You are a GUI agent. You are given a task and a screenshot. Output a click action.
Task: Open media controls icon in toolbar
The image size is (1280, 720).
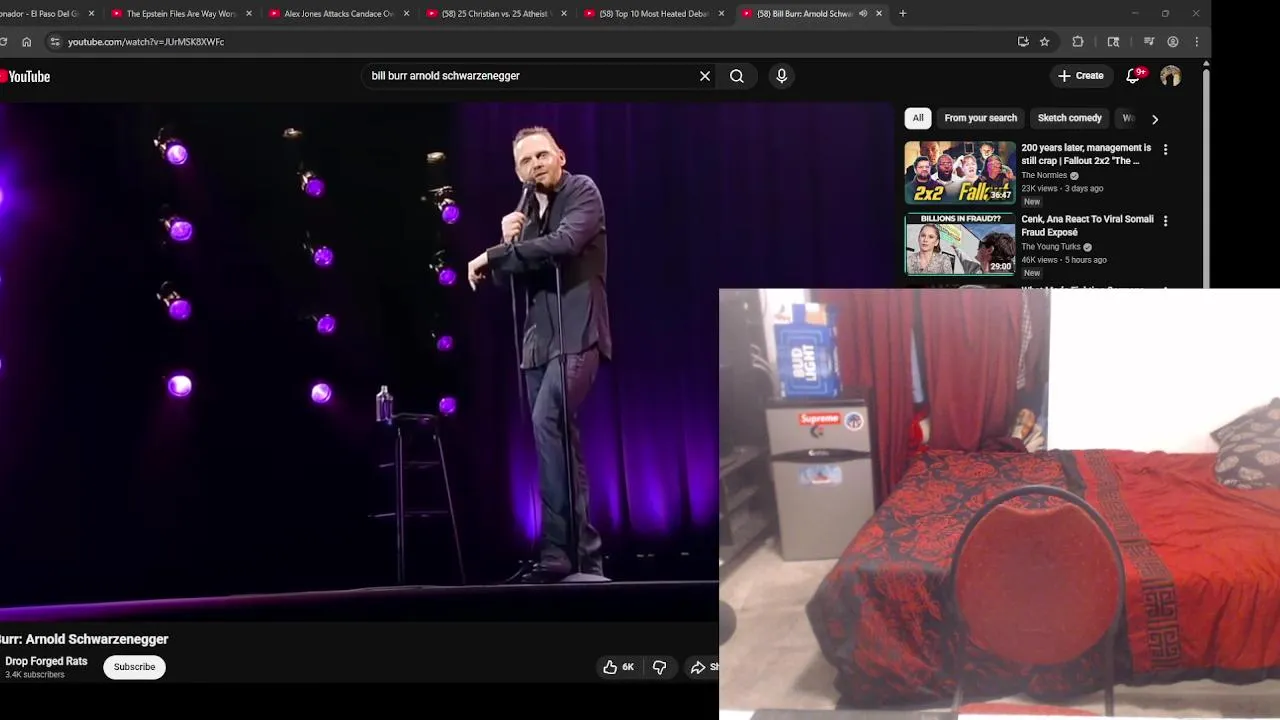[x=1149, y=42]
